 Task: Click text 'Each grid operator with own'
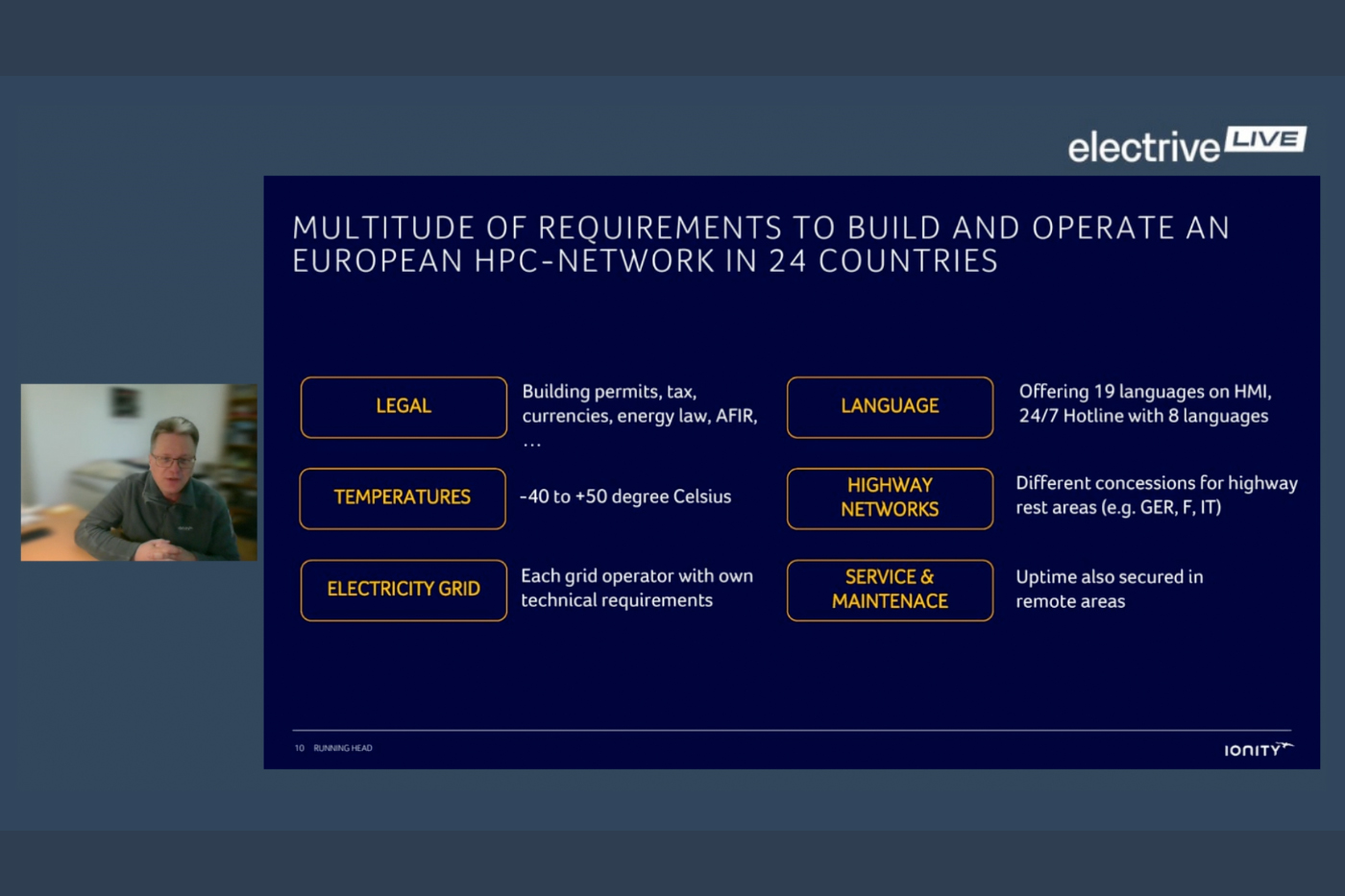click(x=637, y=576)
